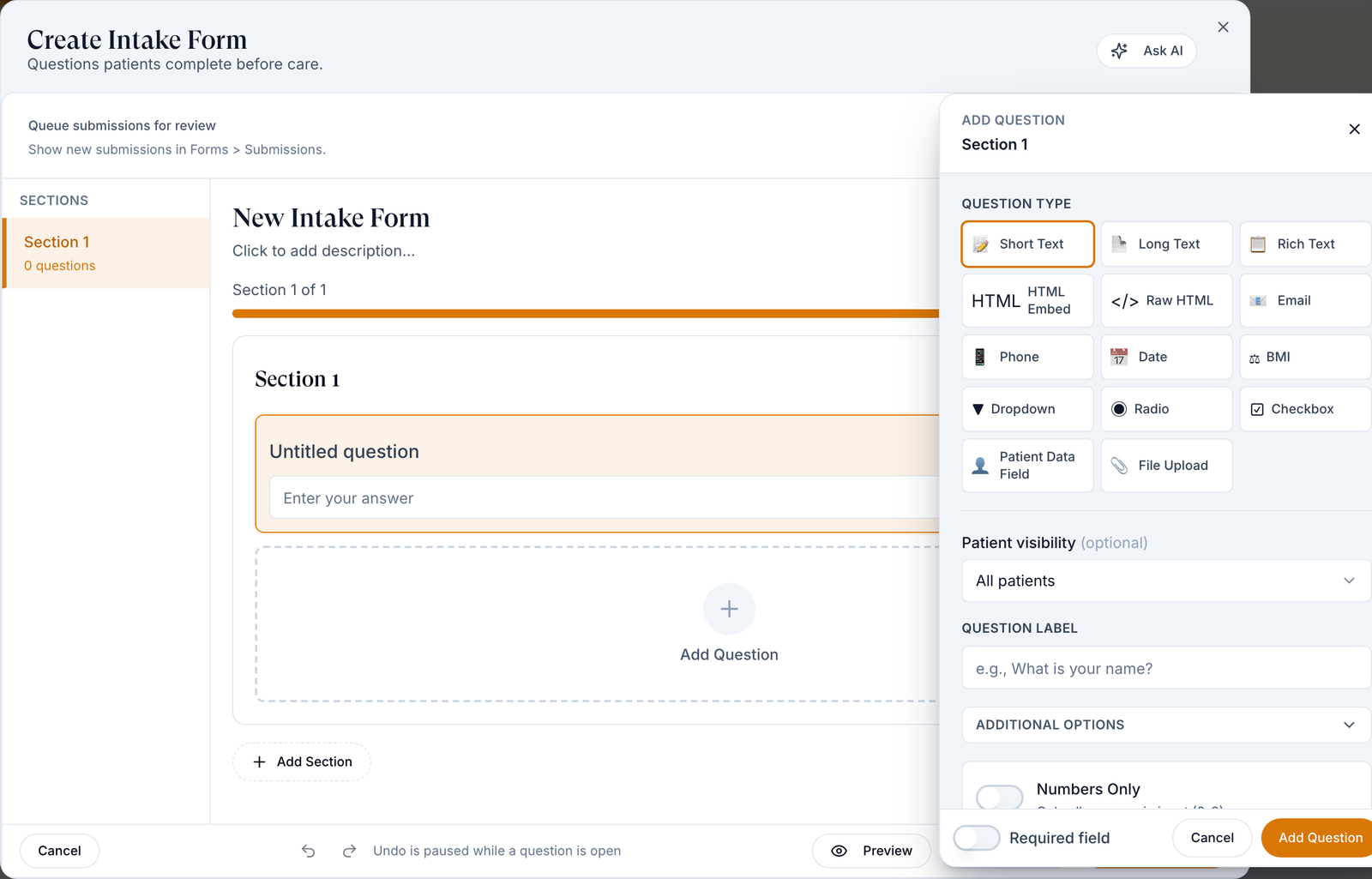1372x879 pixels.
Task: Pick the Phone question type
Action: (1027, 357)
